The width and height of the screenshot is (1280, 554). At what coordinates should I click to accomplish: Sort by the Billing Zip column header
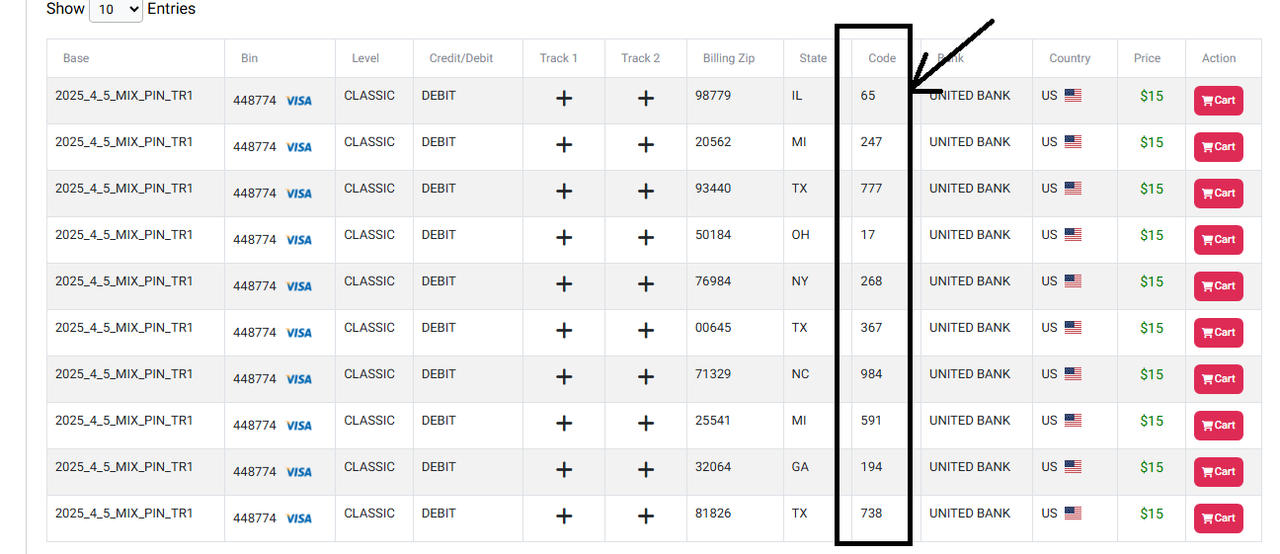click(729, 58)
